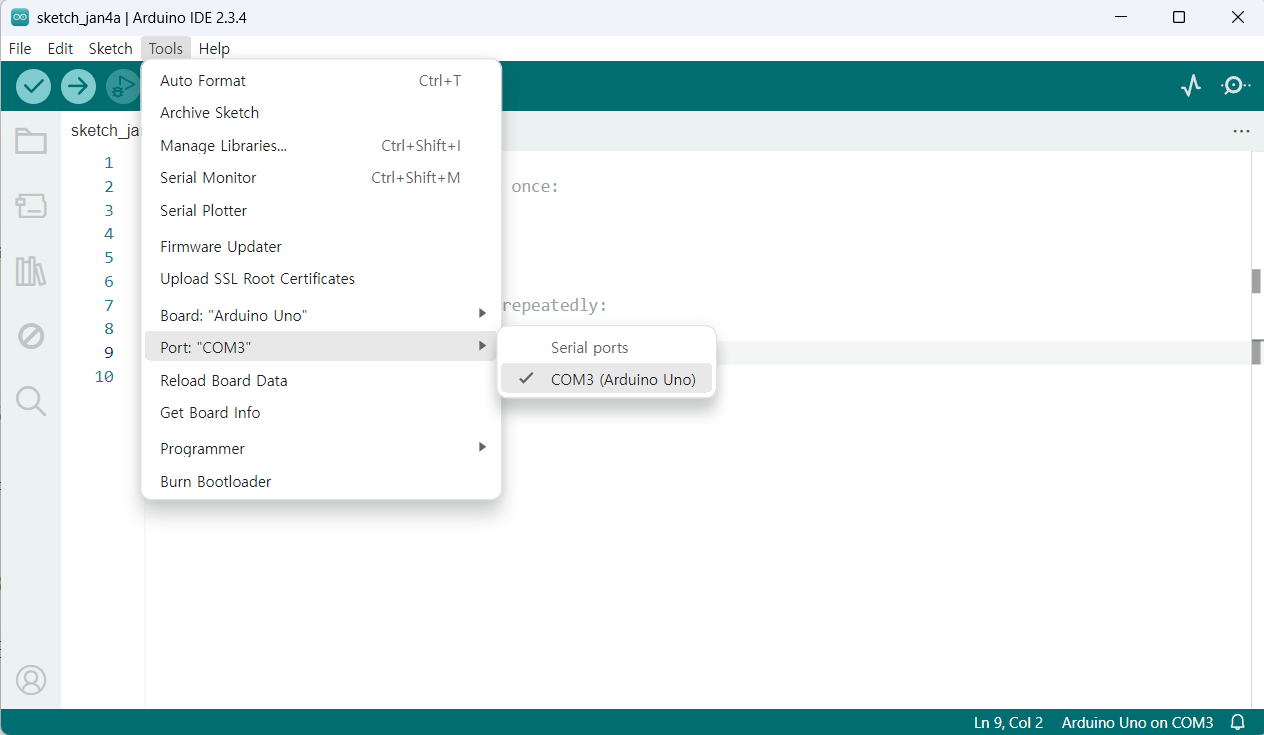Click the Verify checkmark button
Screen dimensions: 1264x735
[x=33, y=86]
